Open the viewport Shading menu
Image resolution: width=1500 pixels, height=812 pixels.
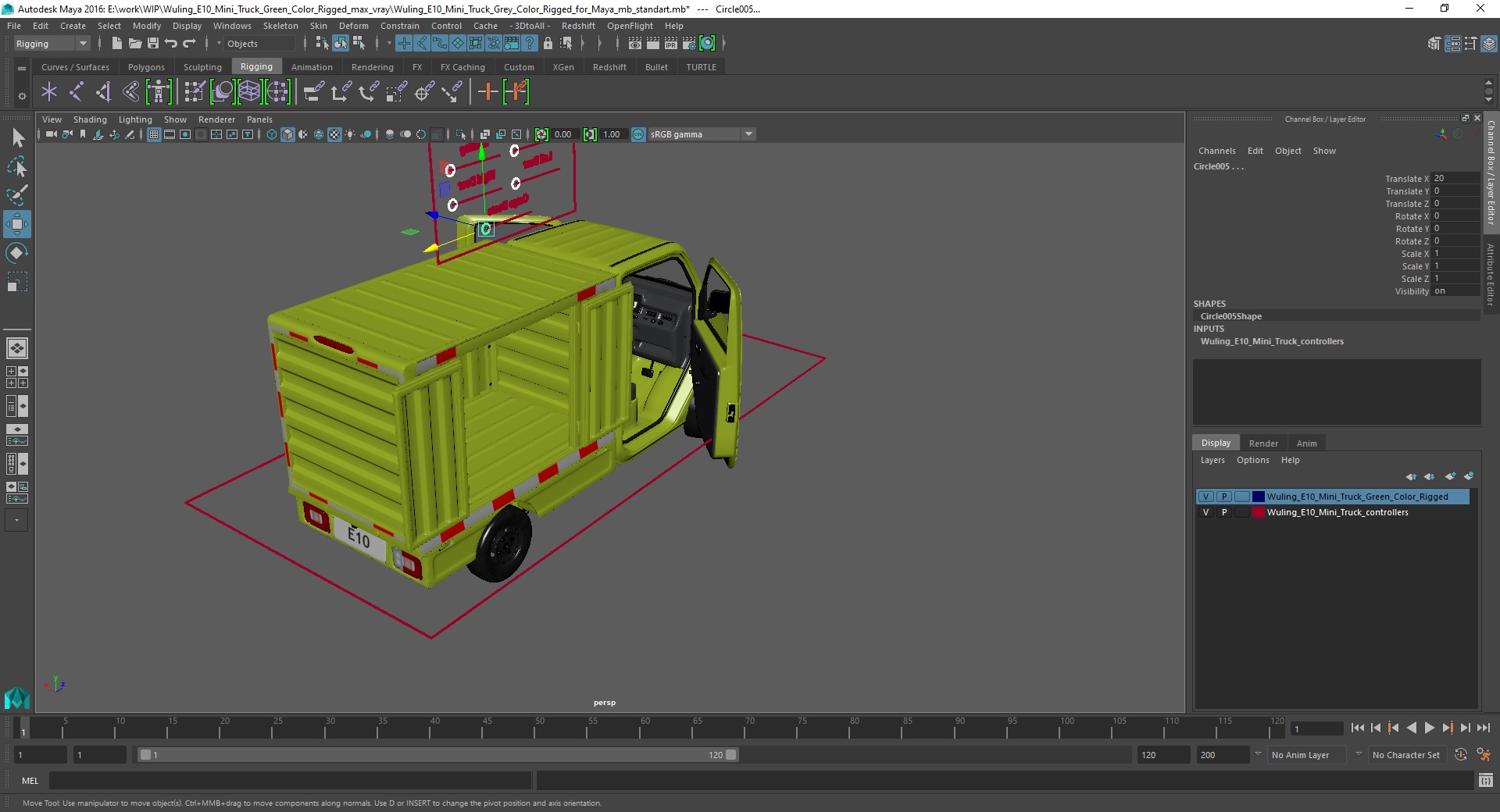coord(90,119)
